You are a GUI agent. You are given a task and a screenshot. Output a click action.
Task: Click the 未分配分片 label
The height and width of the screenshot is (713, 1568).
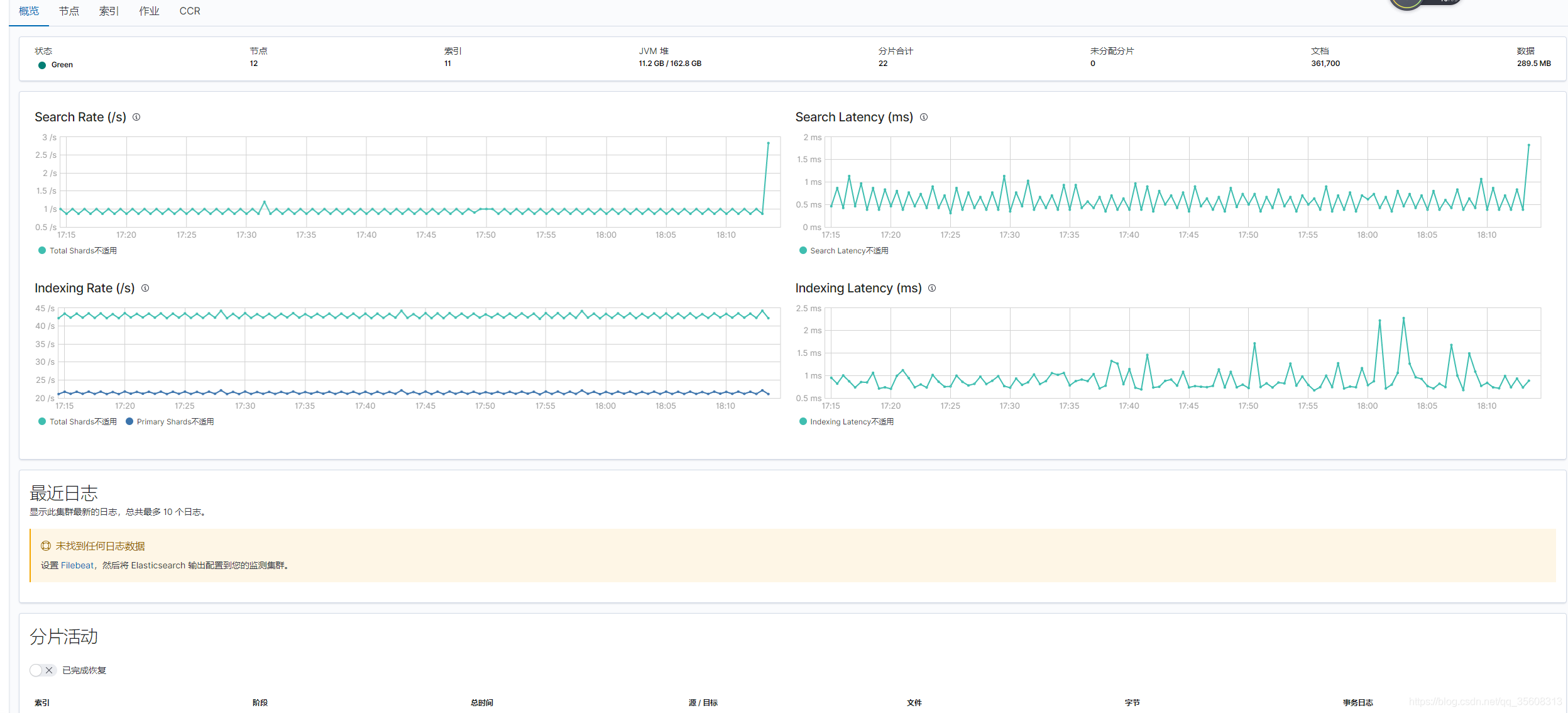coord(1112,51)
